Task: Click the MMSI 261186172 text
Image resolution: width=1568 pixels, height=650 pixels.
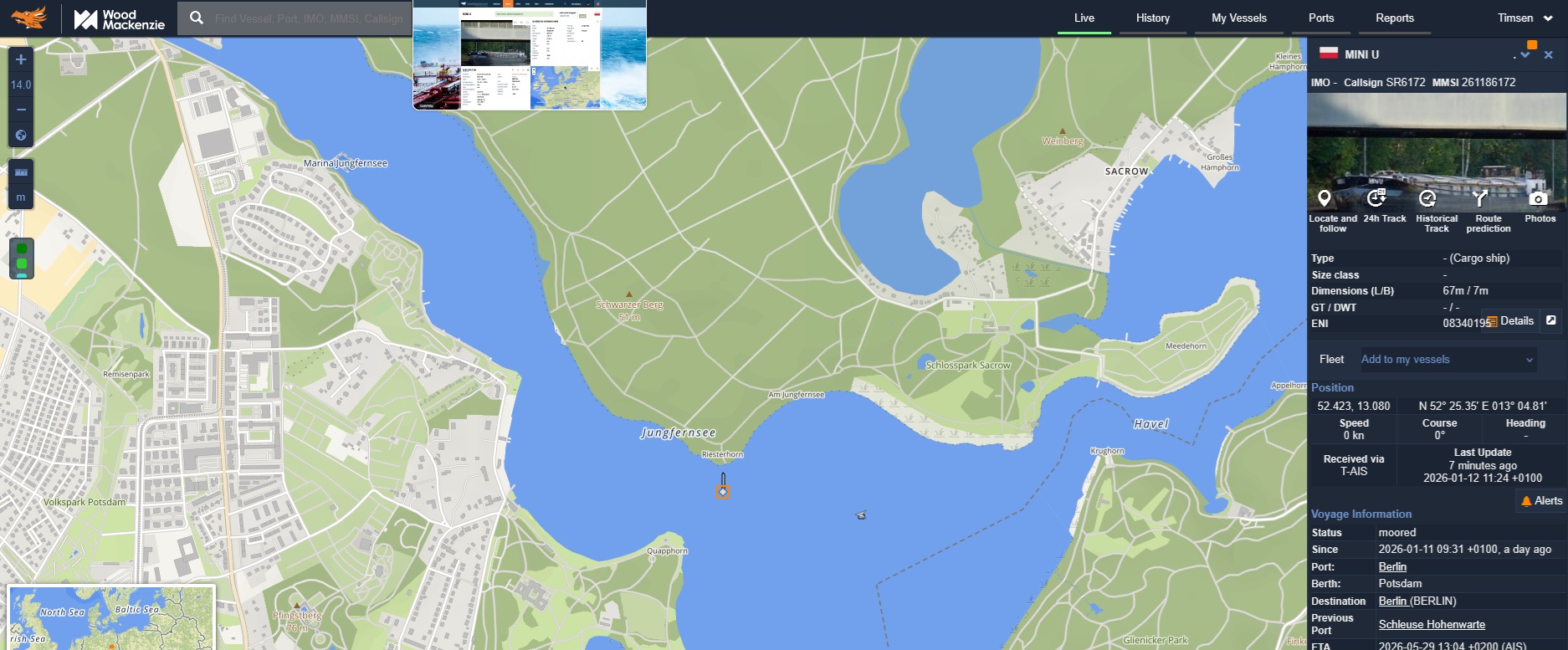Action: click(x=1473, y=82)
